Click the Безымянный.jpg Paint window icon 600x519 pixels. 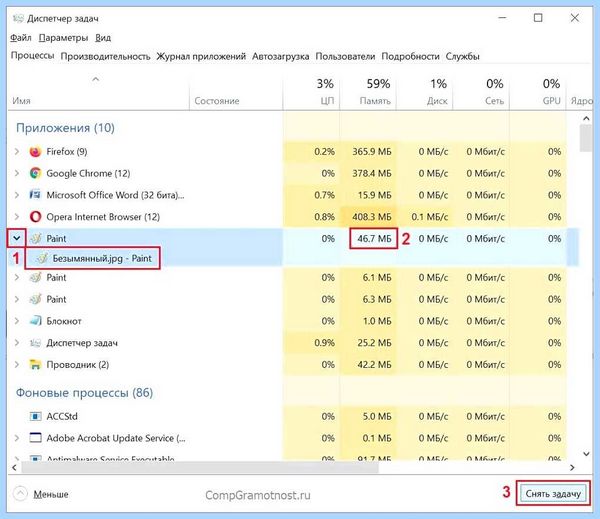[x=42, y=258]
